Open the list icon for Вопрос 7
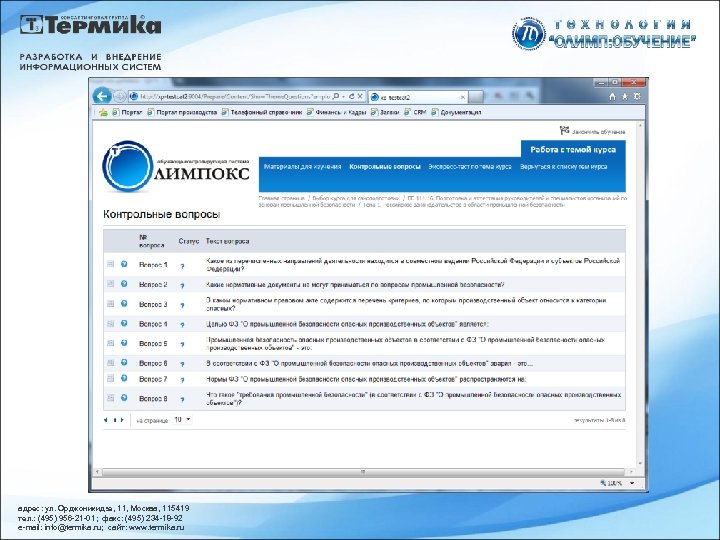The image size is (720, 540). [x=110, y=378]
